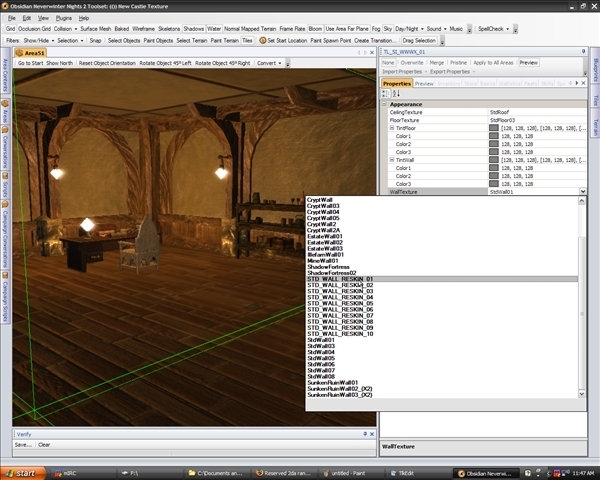
Task: Collapse the TintFloor property group
Action: tap(392, 128)
